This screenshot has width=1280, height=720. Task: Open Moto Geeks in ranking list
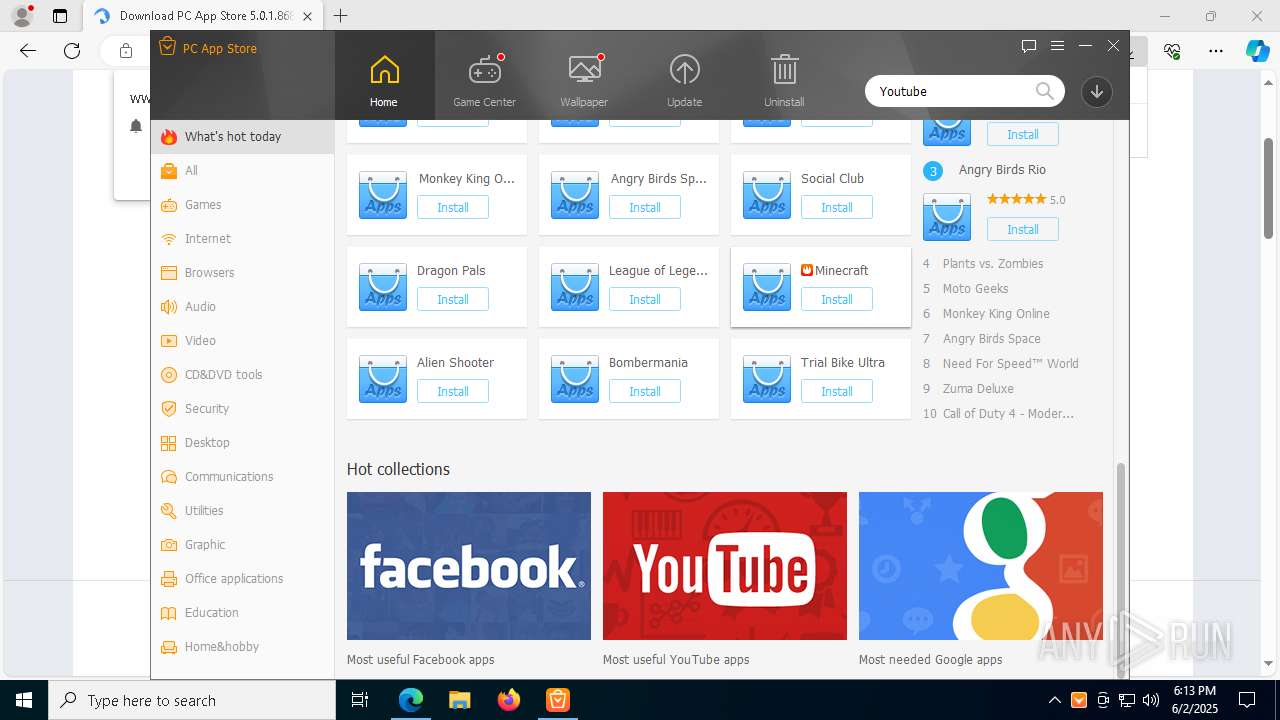pyautogui.click(x=976, y=289)
